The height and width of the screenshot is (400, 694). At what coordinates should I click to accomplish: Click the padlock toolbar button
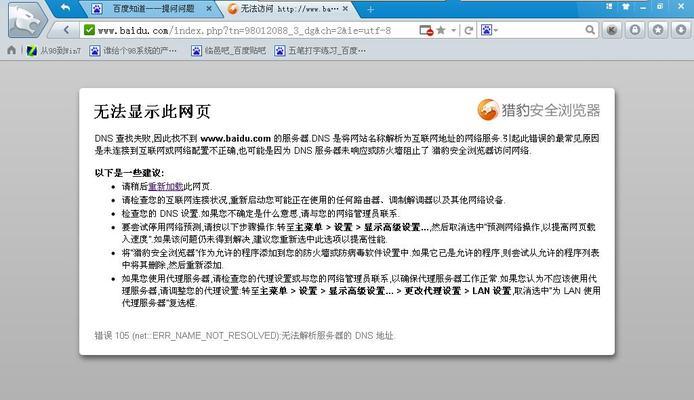[635, 30]
